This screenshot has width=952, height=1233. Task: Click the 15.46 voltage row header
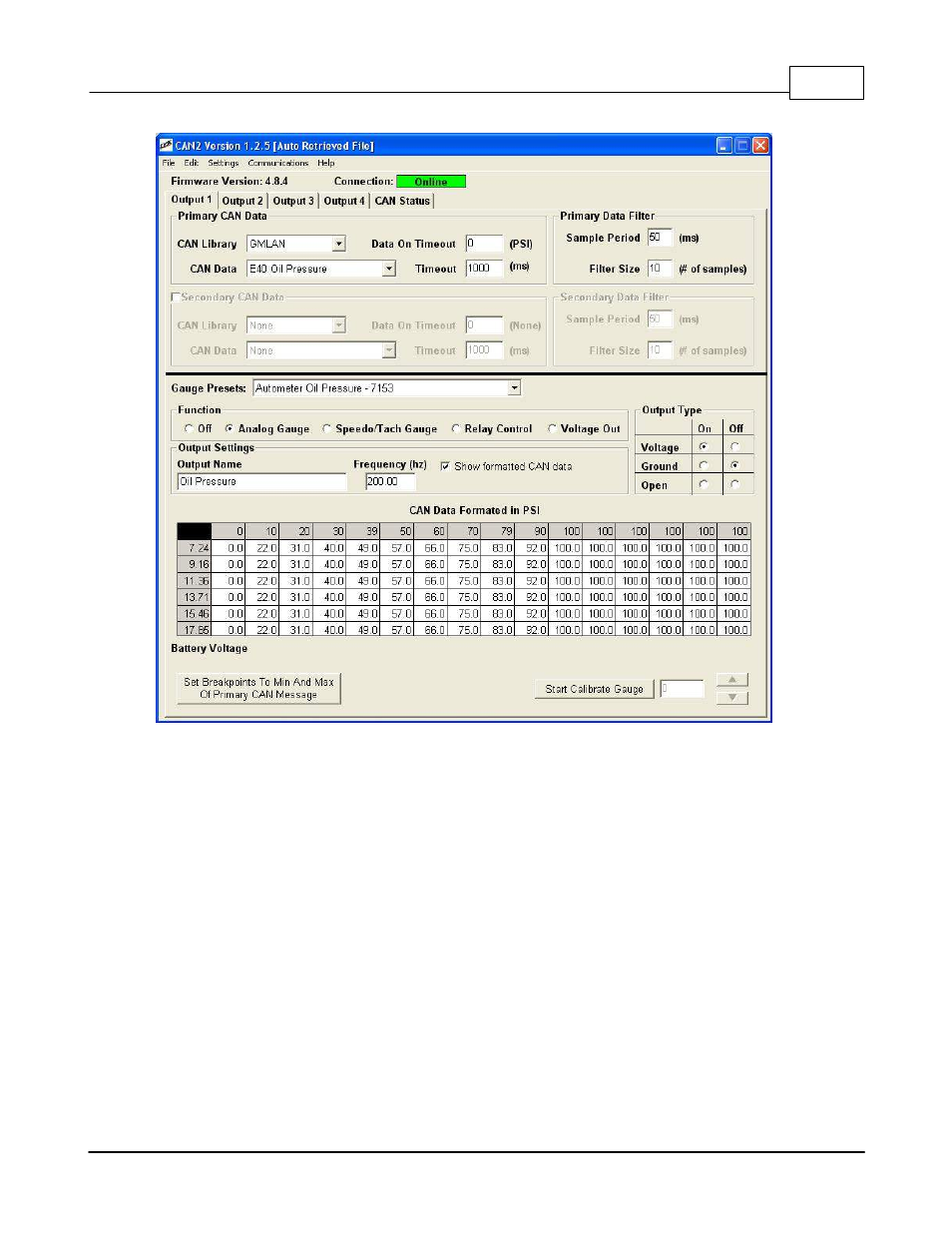[195, 614]
